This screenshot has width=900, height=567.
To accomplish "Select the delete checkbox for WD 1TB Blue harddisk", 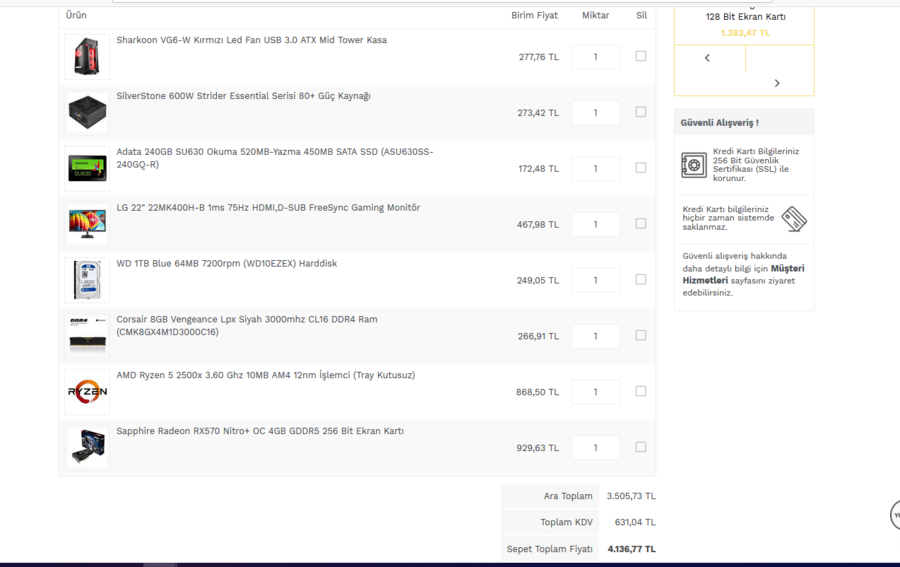I will coord(641,279).
